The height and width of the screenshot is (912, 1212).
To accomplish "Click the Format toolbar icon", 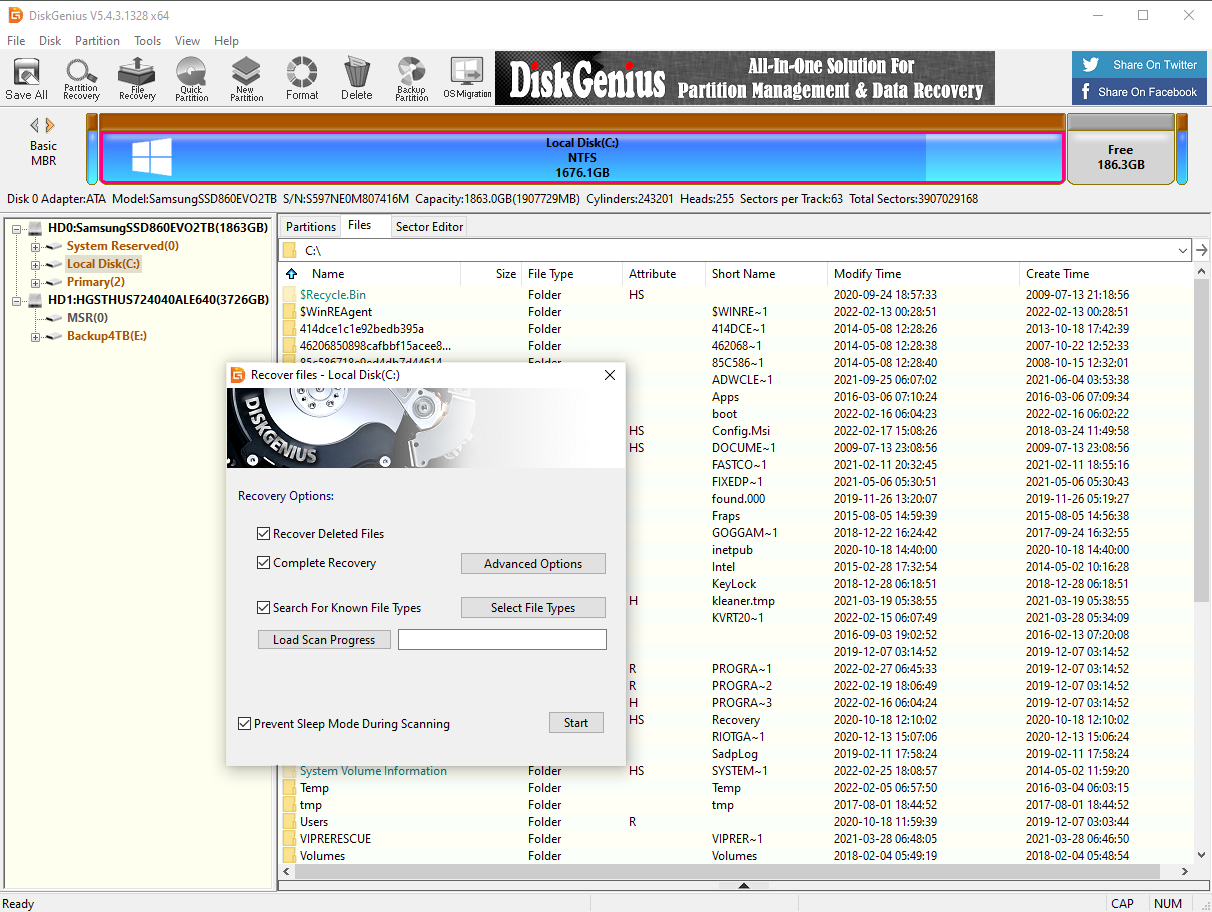I will [302, 78].
